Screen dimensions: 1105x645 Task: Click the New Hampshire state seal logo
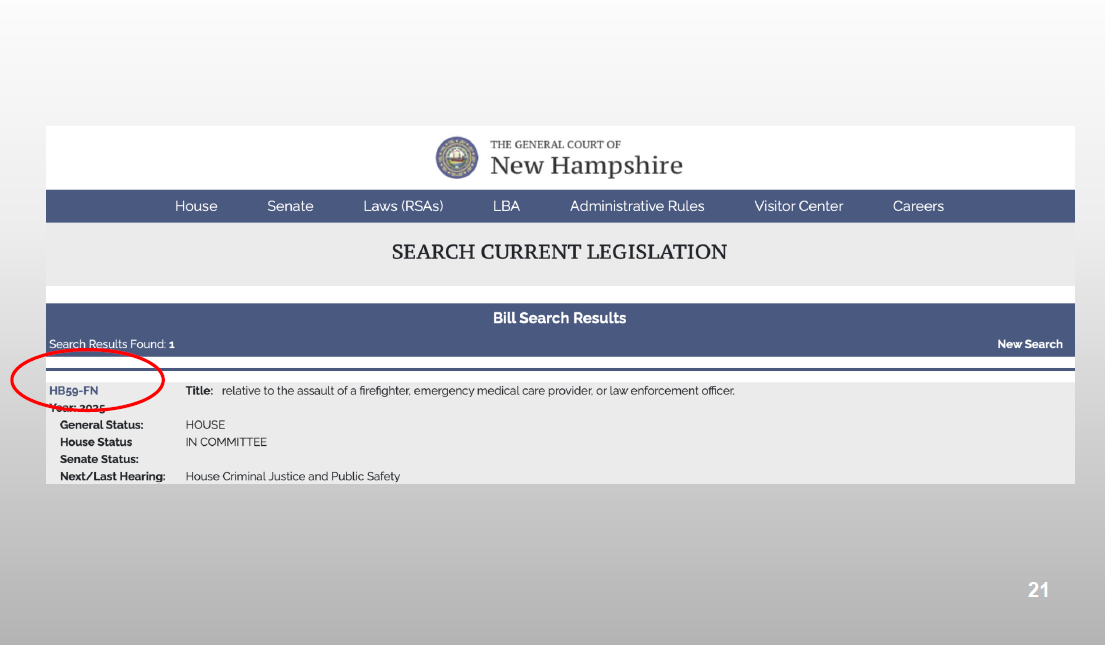point(457,158)
